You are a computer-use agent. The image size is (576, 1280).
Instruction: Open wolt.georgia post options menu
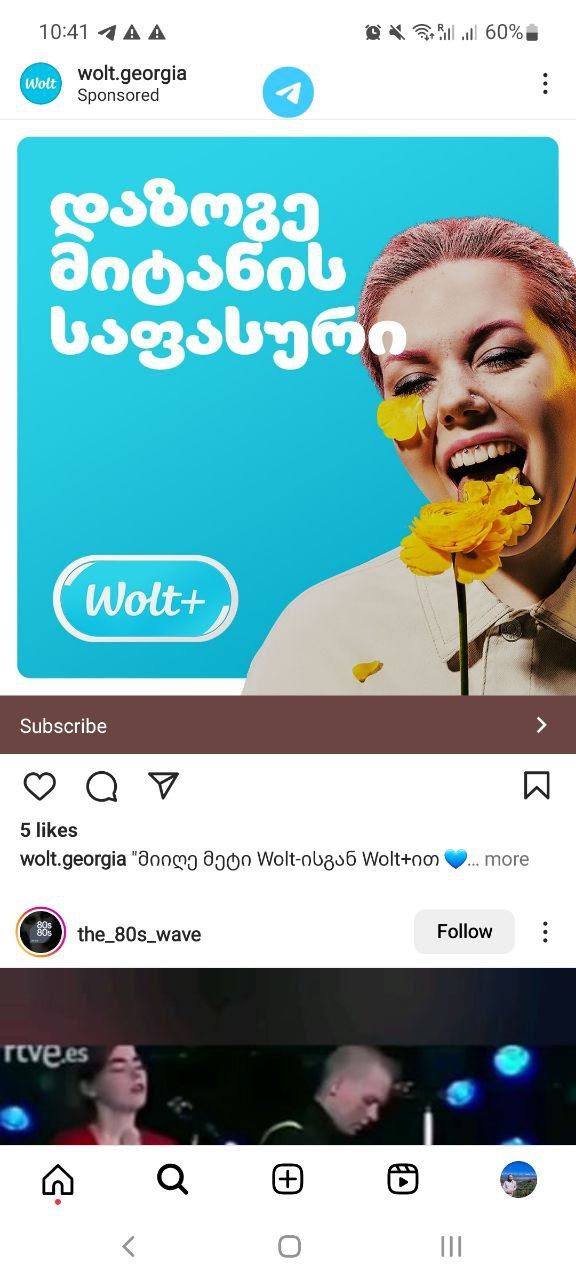(x=545, y=84)
